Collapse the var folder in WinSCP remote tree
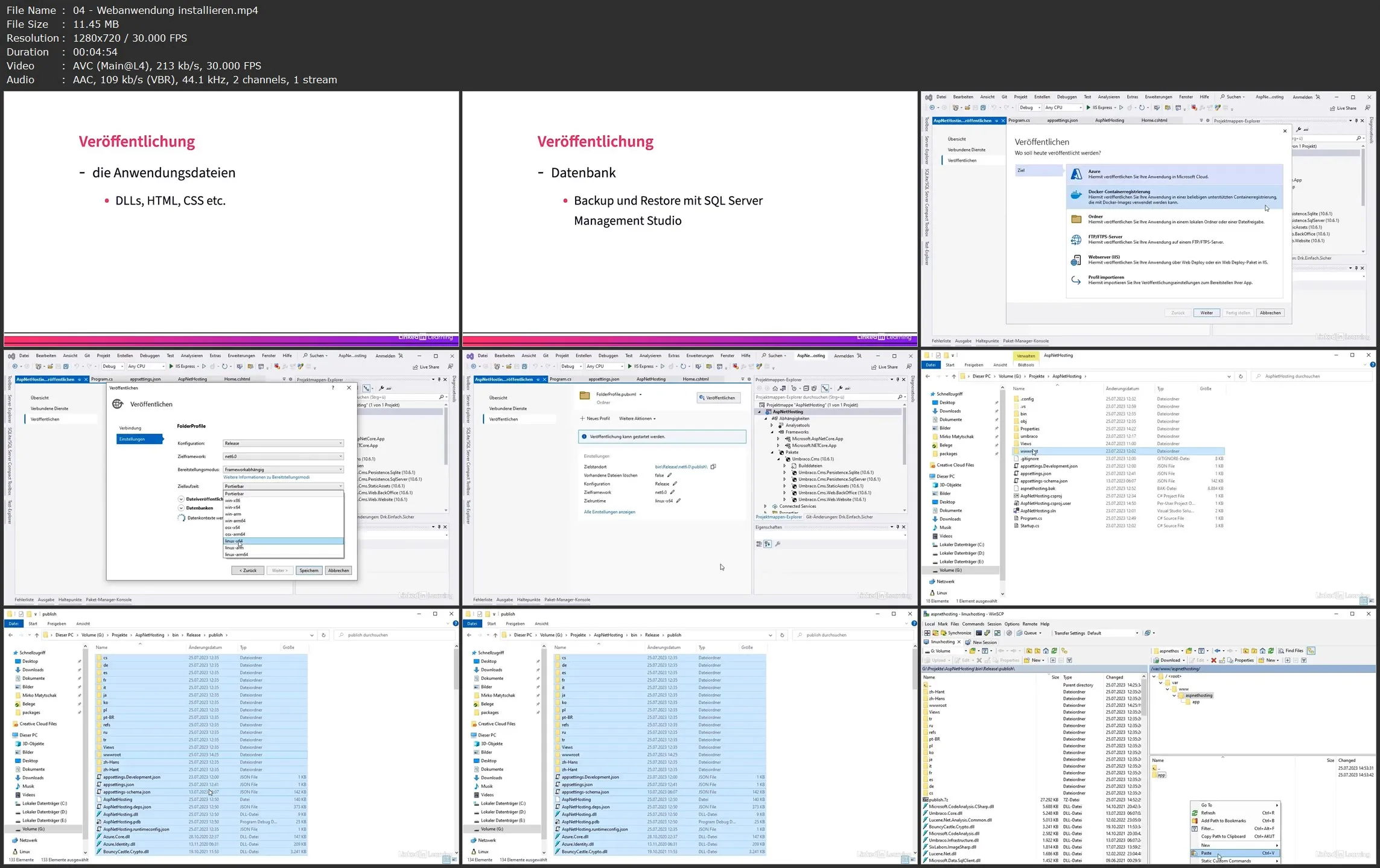The width and height of the screenshot is (1380, 868). [1161, 683]
